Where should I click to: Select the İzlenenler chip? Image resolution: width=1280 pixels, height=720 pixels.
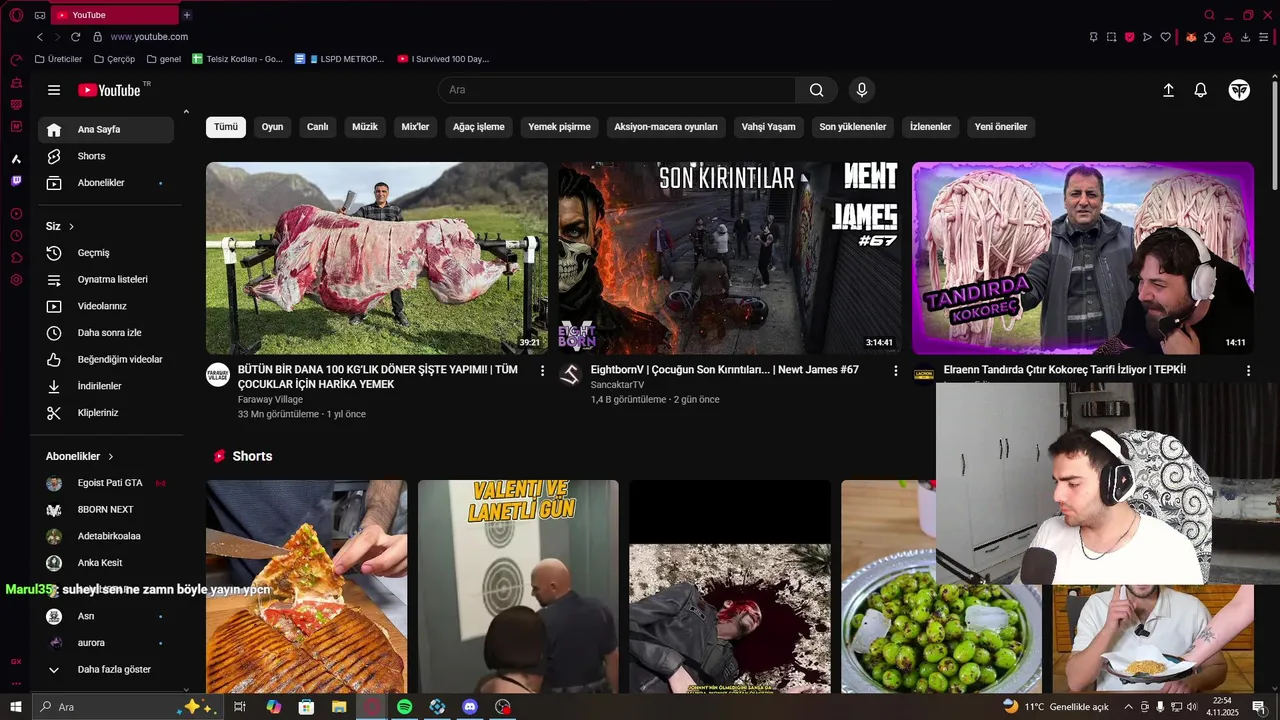930,127
